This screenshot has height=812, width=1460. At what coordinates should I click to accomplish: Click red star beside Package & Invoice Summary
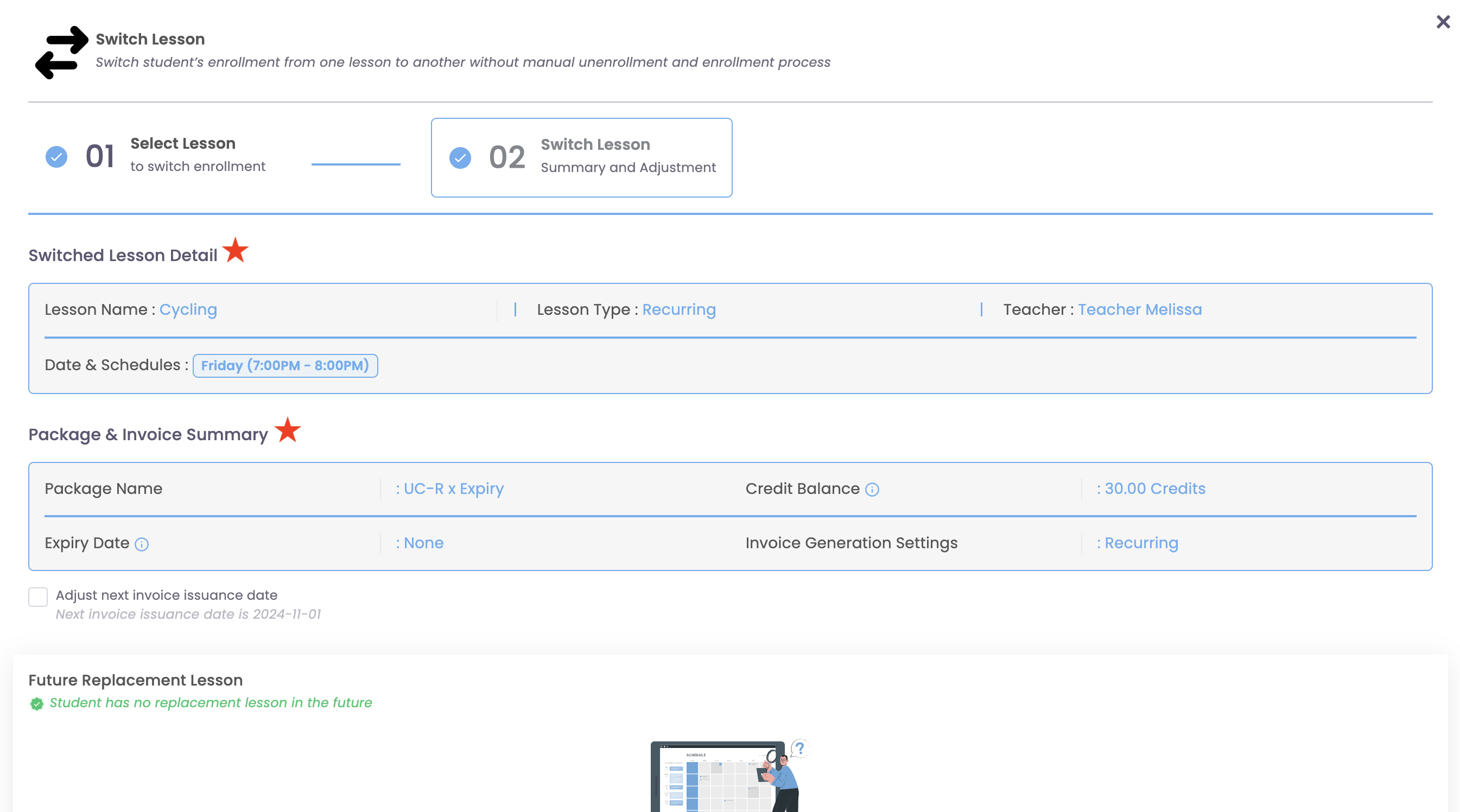tap(287, 430)
